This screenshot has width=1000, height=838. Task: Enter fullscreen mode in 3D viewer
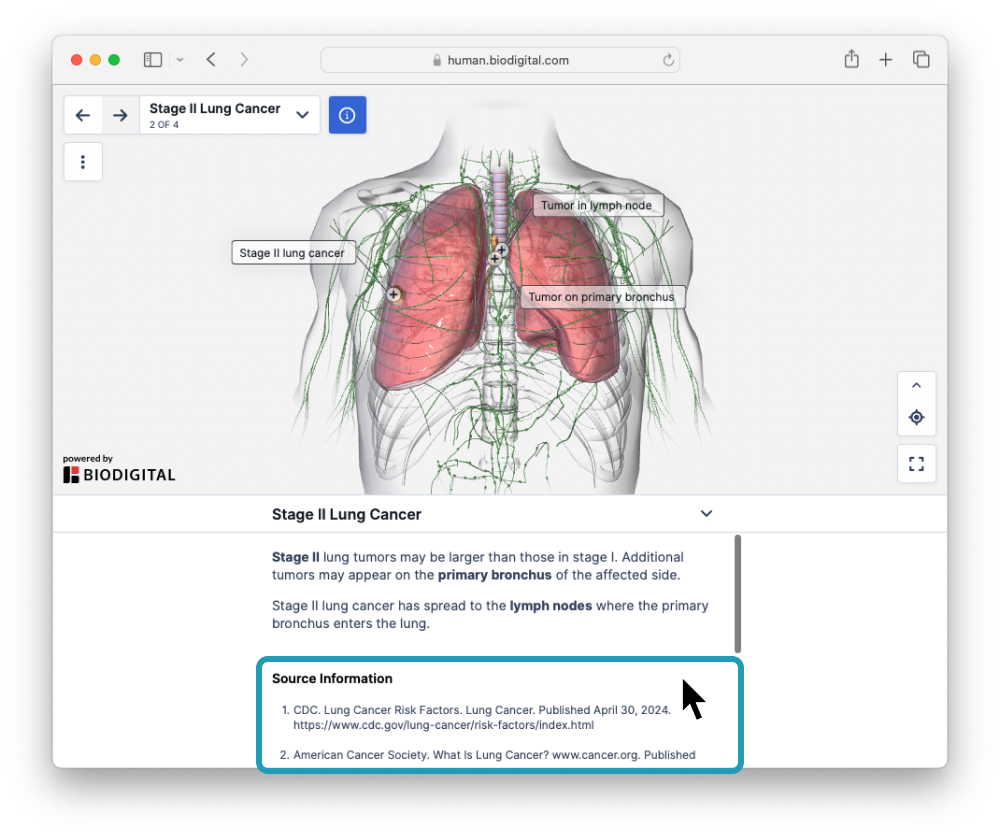916,464
